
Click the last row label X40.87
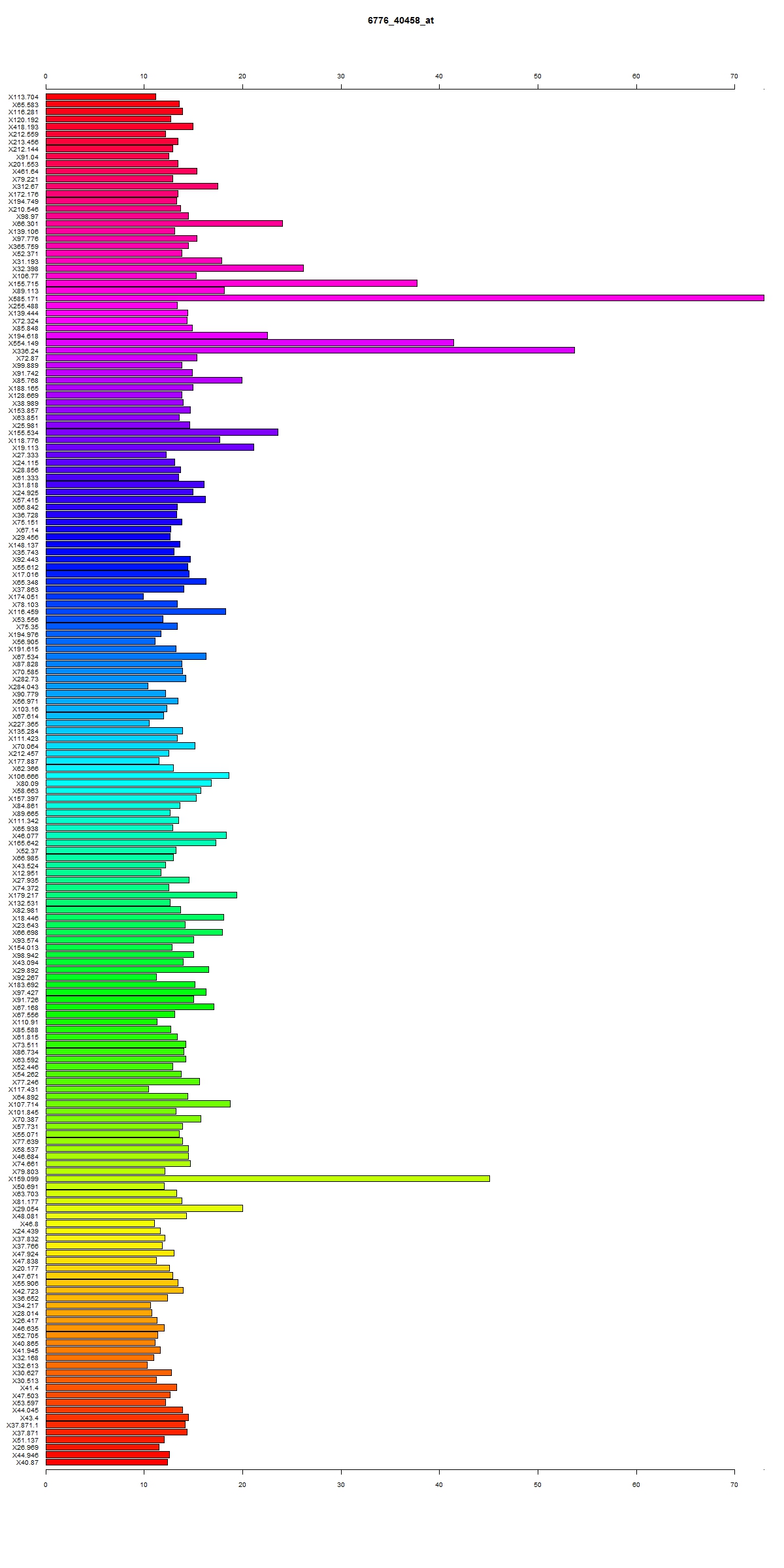coord(27,1462)
